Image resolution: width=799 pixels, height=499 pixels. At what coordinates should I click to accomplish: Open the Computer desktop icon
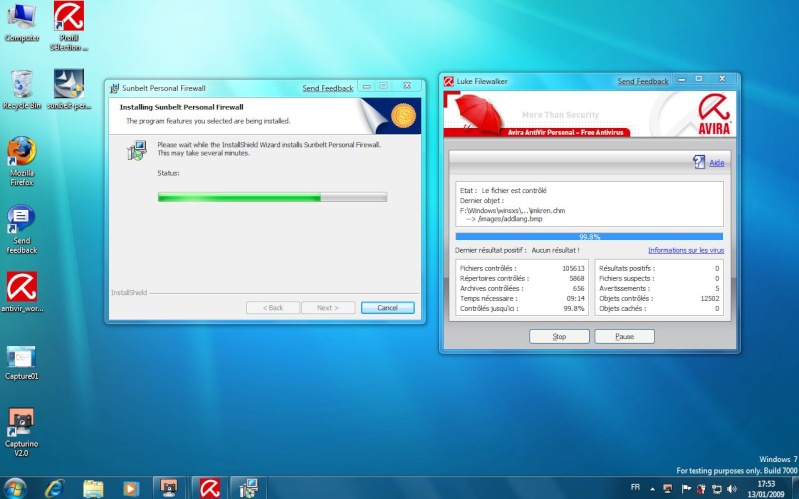[21, 22]
